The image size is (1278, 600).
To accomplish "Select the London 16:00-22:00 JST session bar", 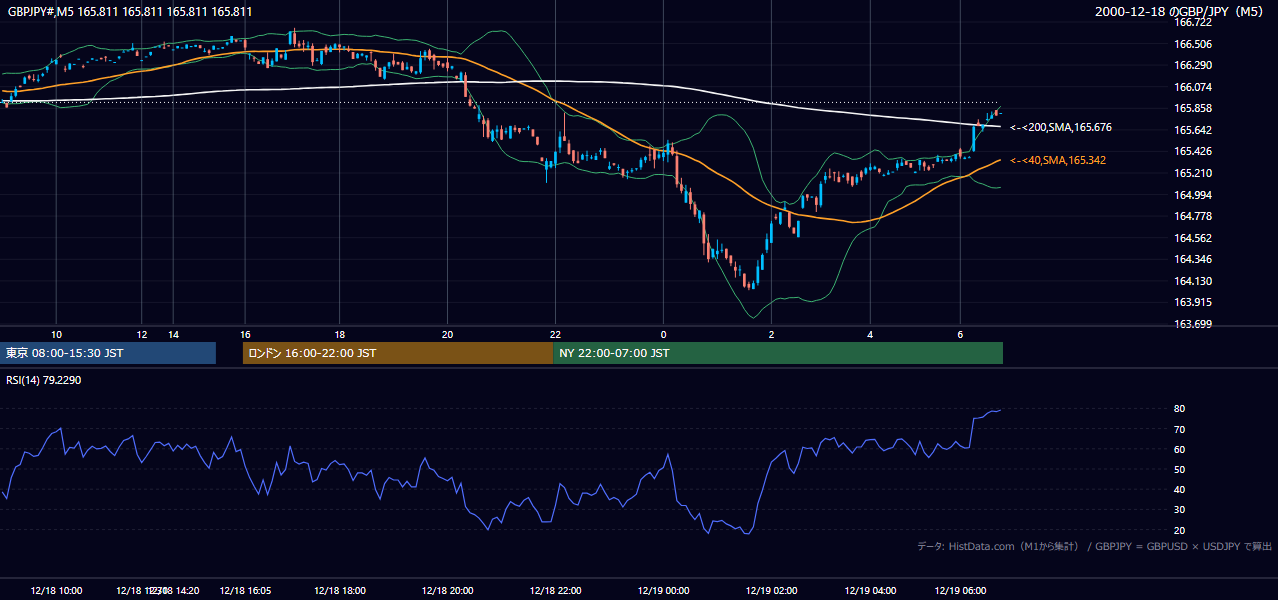I will click(x=398, y=353).
